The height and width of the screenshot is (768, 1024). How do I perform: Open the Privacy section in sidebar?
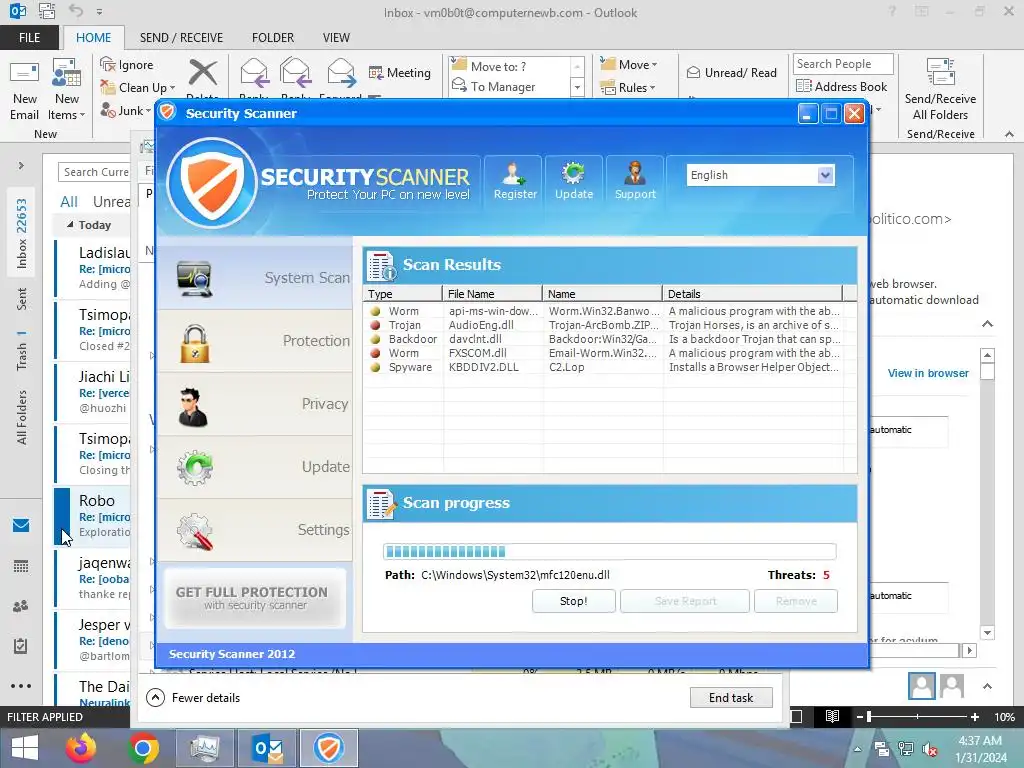point(255,404)
